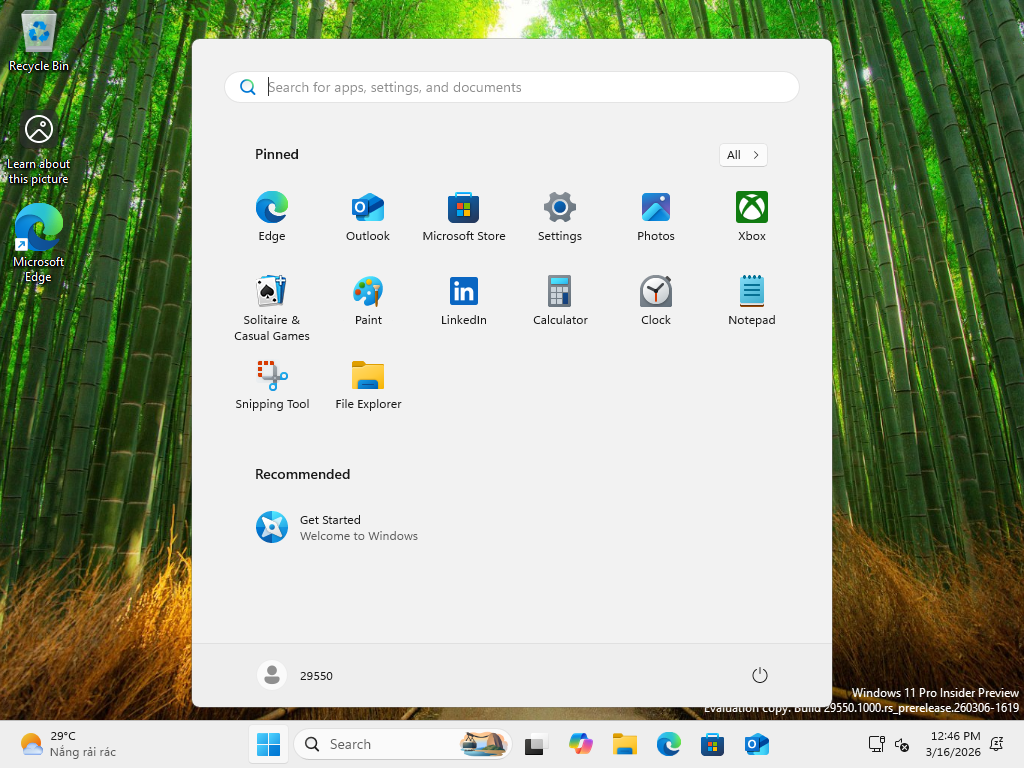The height and width of the screenshot is (768, 1024).
Task: Launch Notepad from the Start menu
Action: [752, 300]
